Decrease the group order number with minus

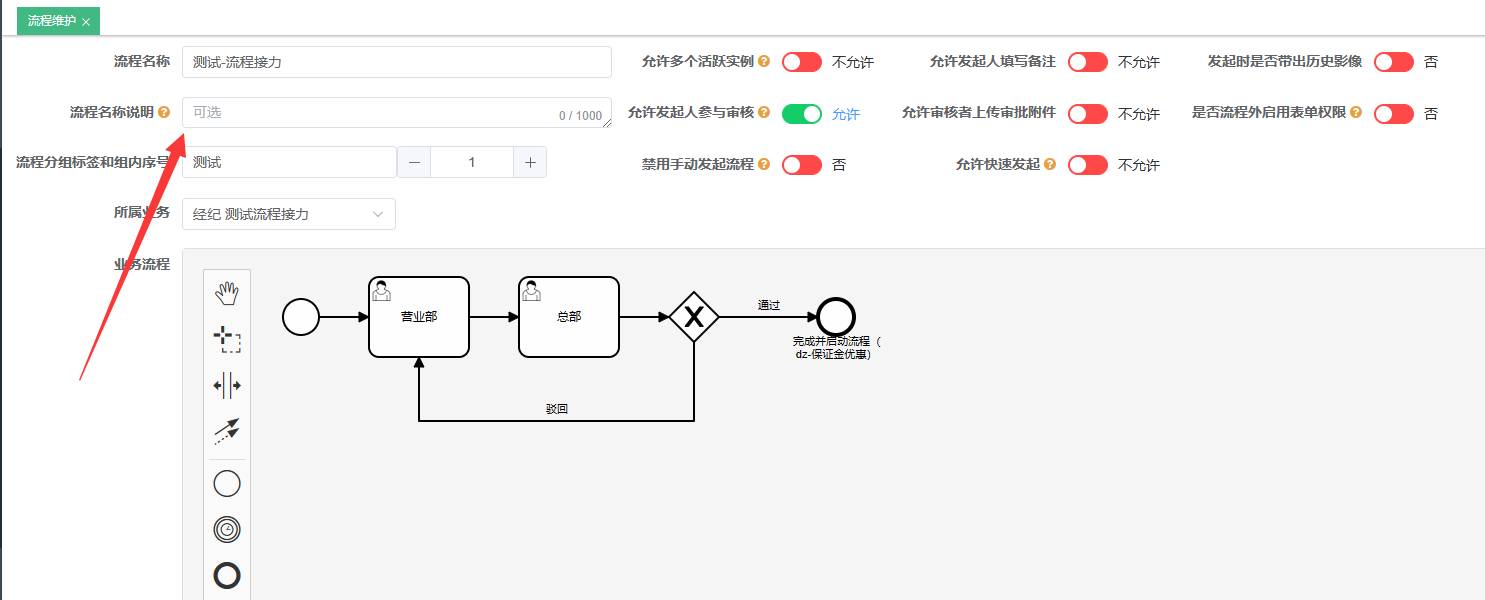(x=414, y=162)
